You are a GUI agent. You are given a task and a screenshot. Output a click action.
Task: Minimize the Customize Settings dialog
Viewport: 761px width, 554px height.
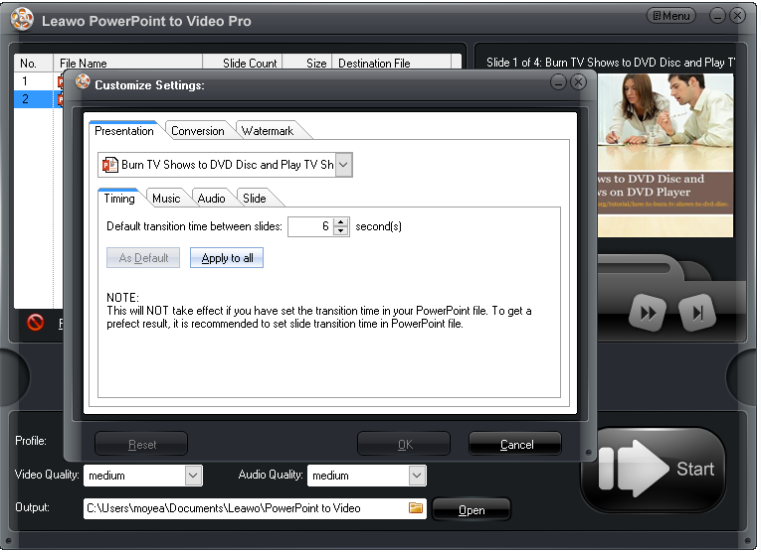559,83
